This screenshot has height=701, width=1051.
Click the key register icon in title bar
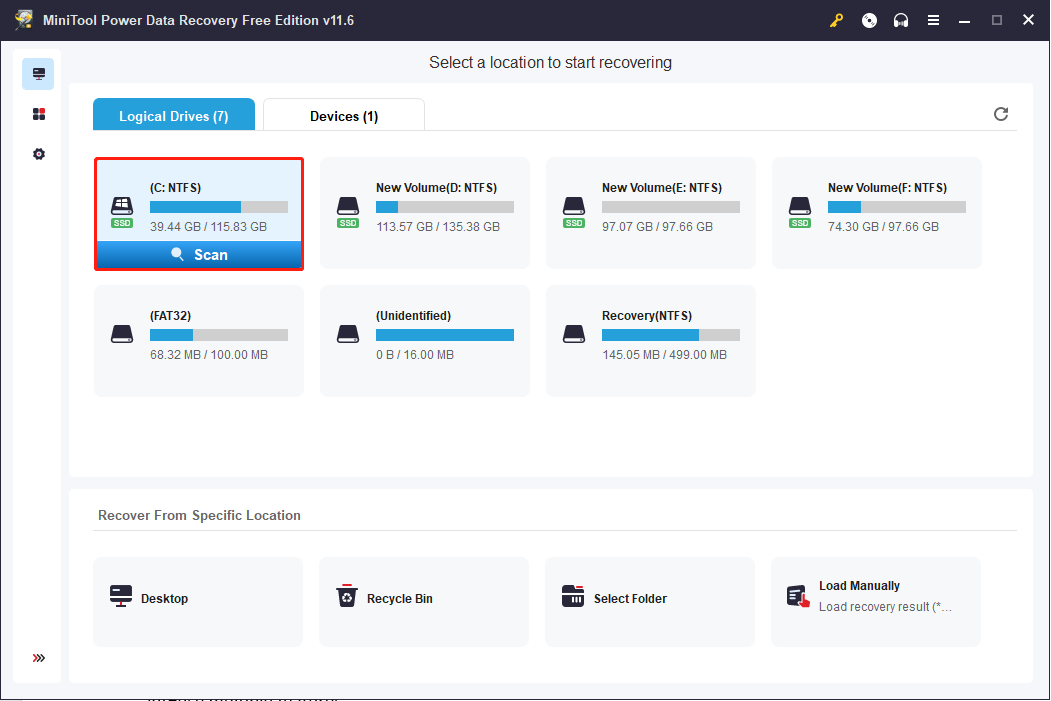point(837,20)
